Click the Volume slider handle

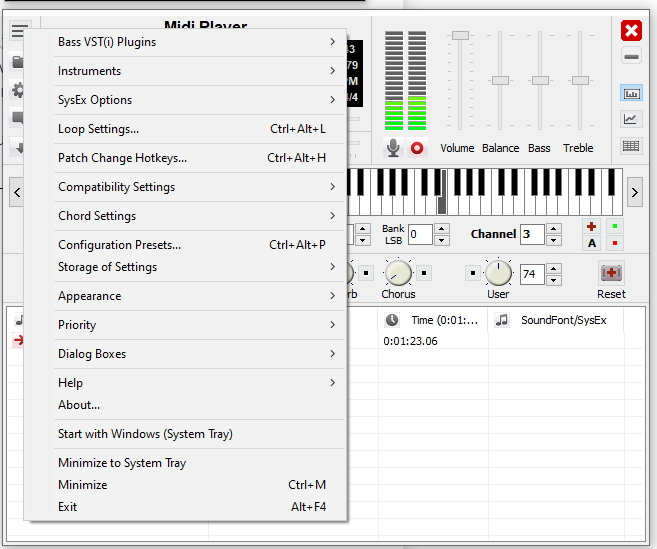pos(460,35)
